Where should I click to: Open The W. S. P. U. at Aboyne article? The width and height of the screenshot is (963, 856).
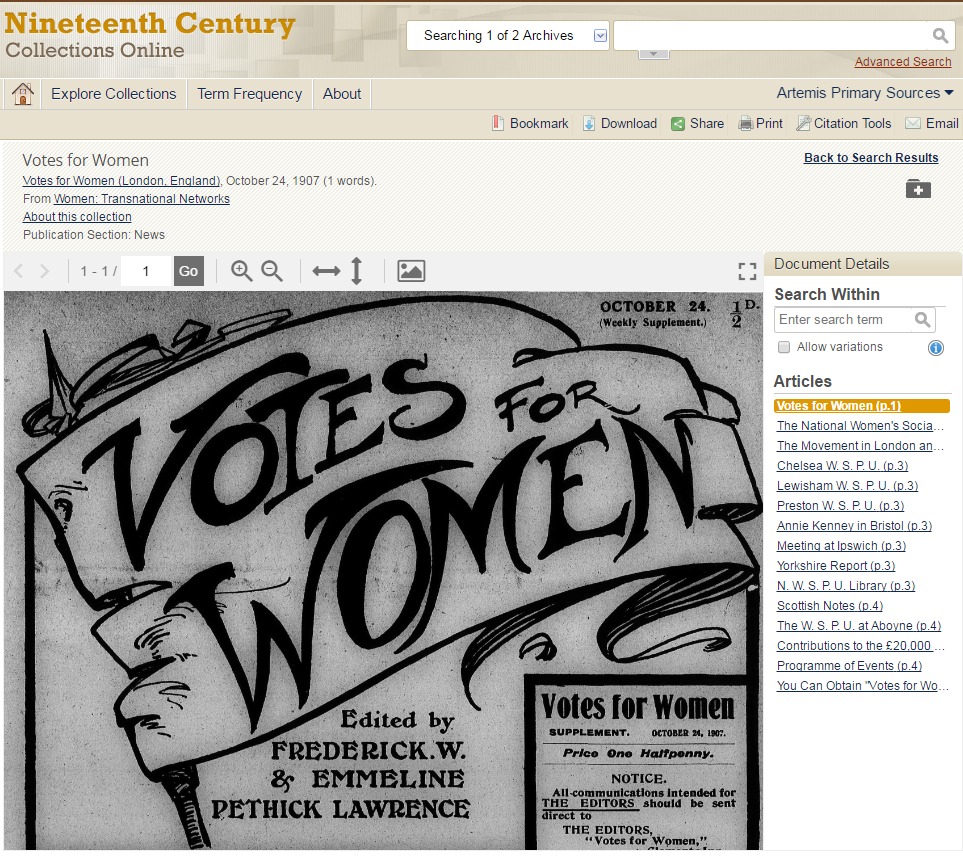click(859, 626)
